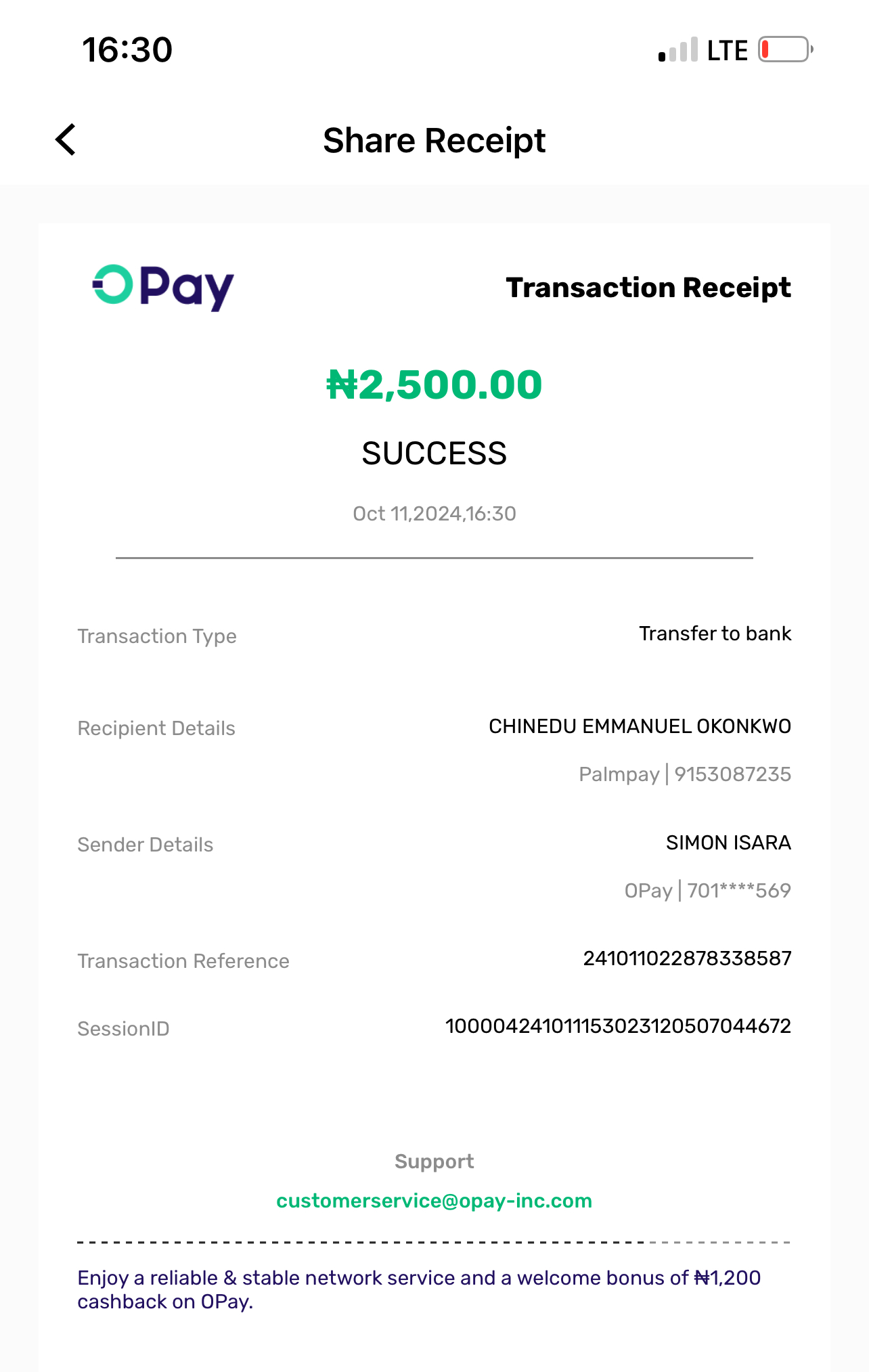Tap the Transaction Receipt heading
The height and width of the screenshot is (1372, 869).
point(648,288)
